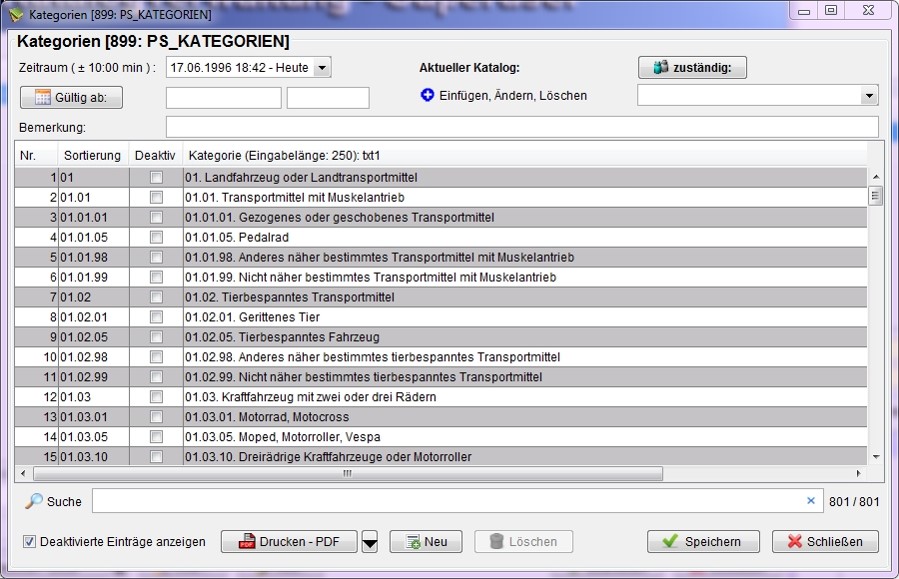The width and height of the screenshot is (899, 579).
Task: Check the Deaktiv box for 01.03.05. Moped, Motorroller, Vespa
Action: [x=156, y=437]
